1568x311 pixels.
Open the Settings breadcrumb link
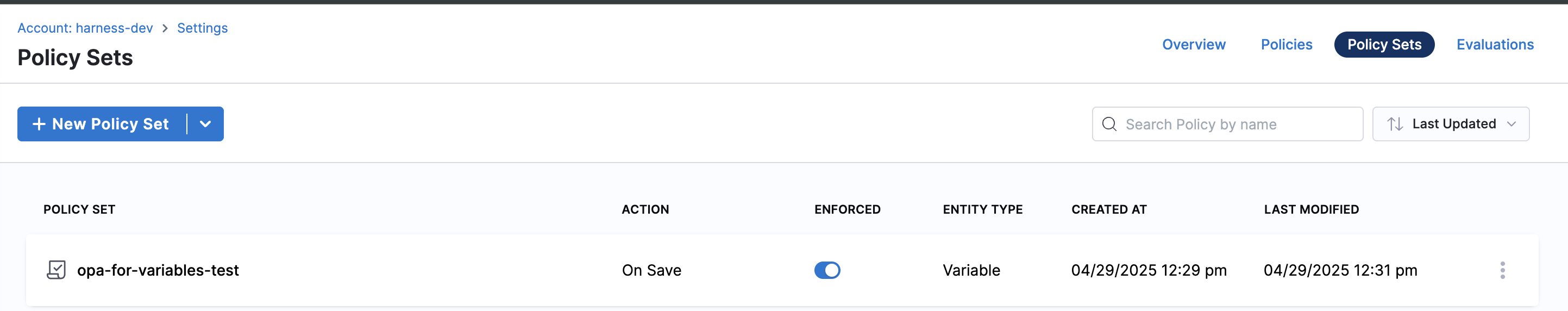[x=202, y=29]
